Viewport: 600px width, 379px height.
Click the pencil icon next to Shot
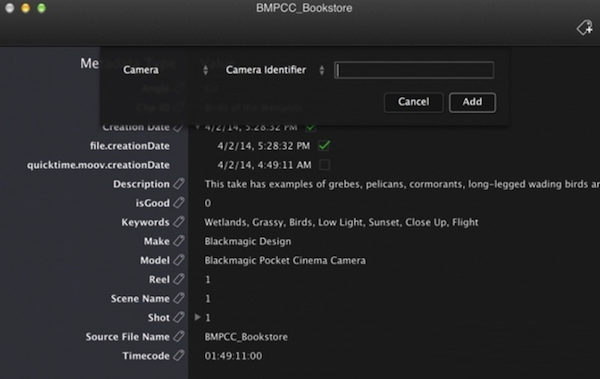pyautogui.click(x=179, y=317)
